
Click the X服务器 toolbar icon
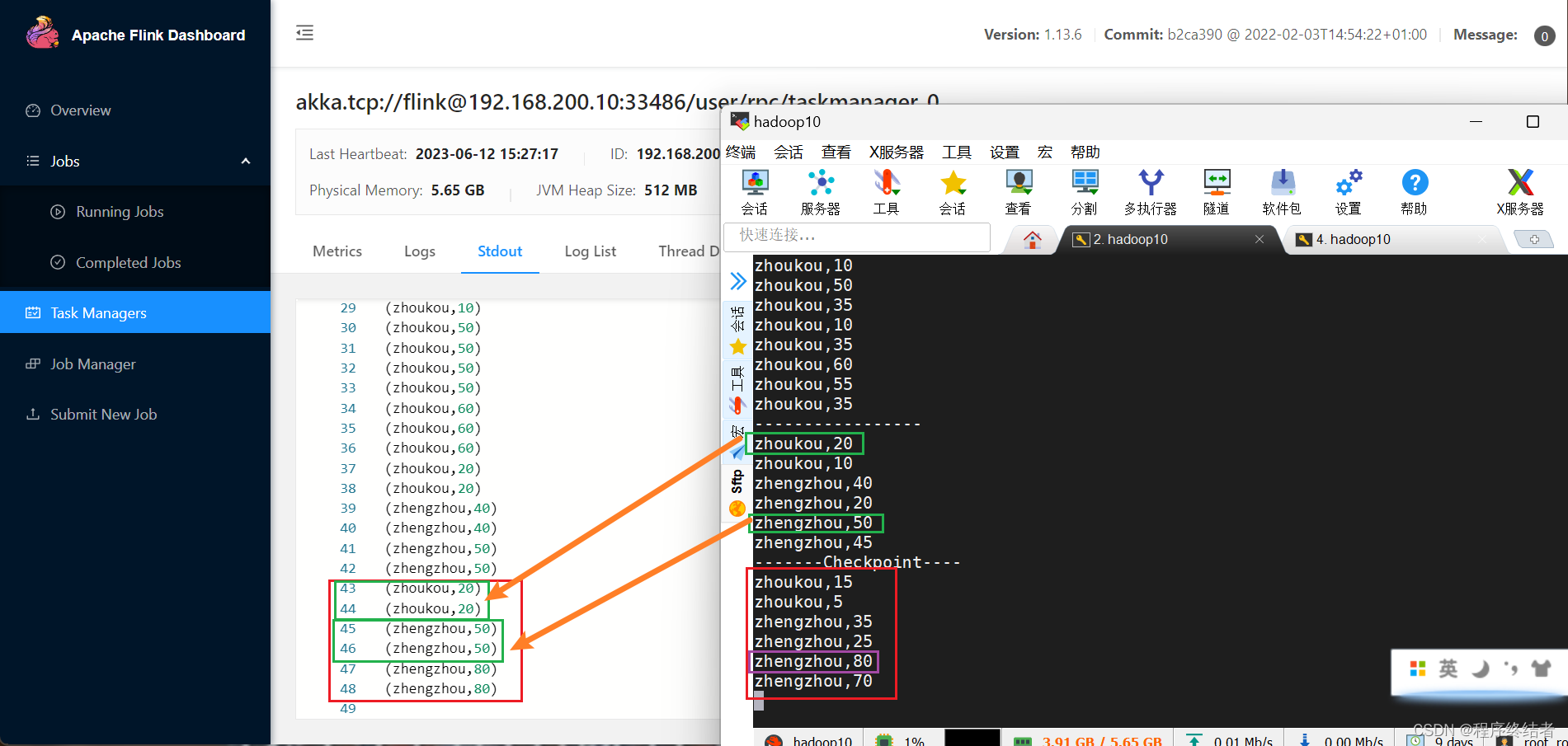pyautogui.click(x=1520, y=192)
